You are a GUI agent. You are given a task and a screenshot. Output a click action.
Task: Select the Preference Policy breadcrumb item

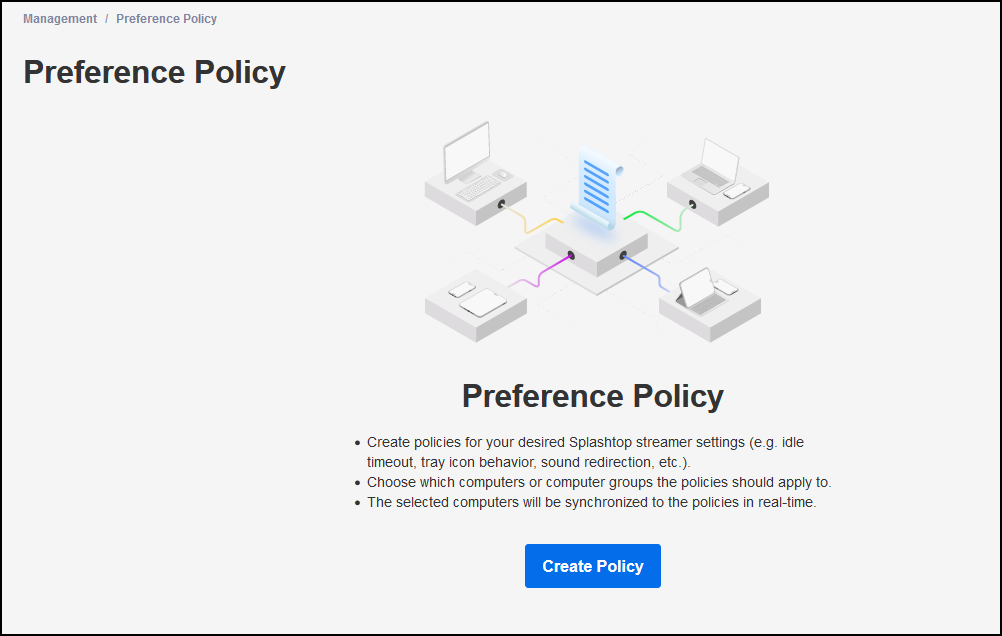click(166, 19)
